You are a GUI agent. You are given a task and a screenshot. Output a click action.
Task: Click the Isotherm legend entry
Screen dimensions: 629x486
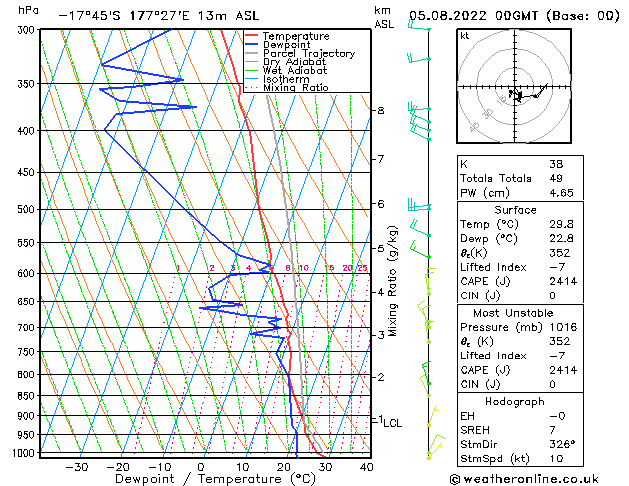pyautogui.click(x=286, y=79)
